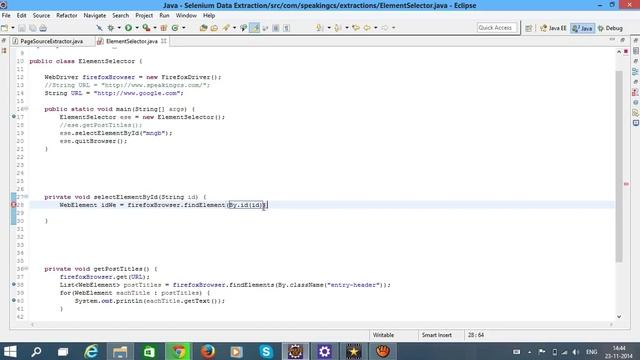
Task: Click the New Java Class green icon
Action: 175,28
